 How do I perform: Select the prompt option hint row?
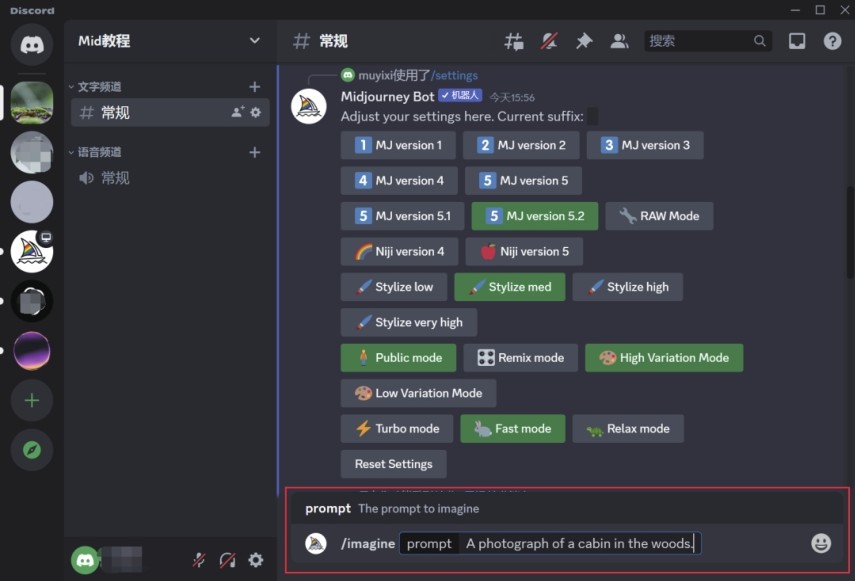coord(567,509)
